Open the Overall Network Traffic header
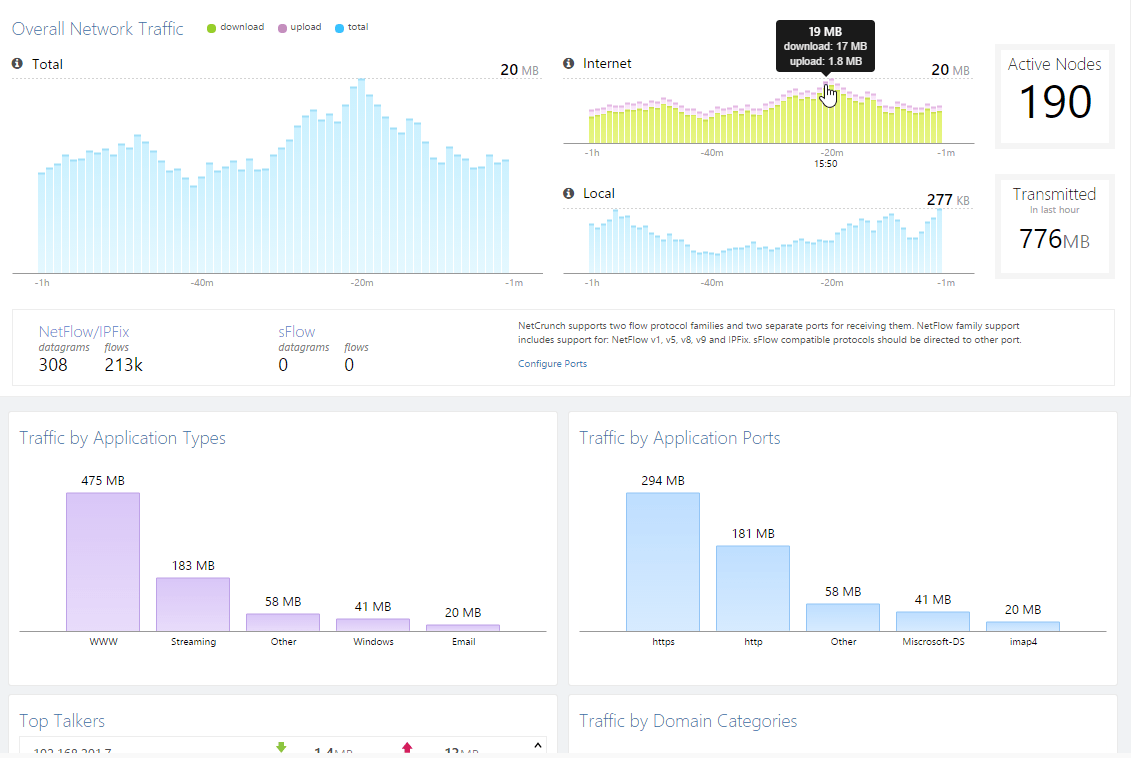 pyautogui.click(x=97, y=28)
